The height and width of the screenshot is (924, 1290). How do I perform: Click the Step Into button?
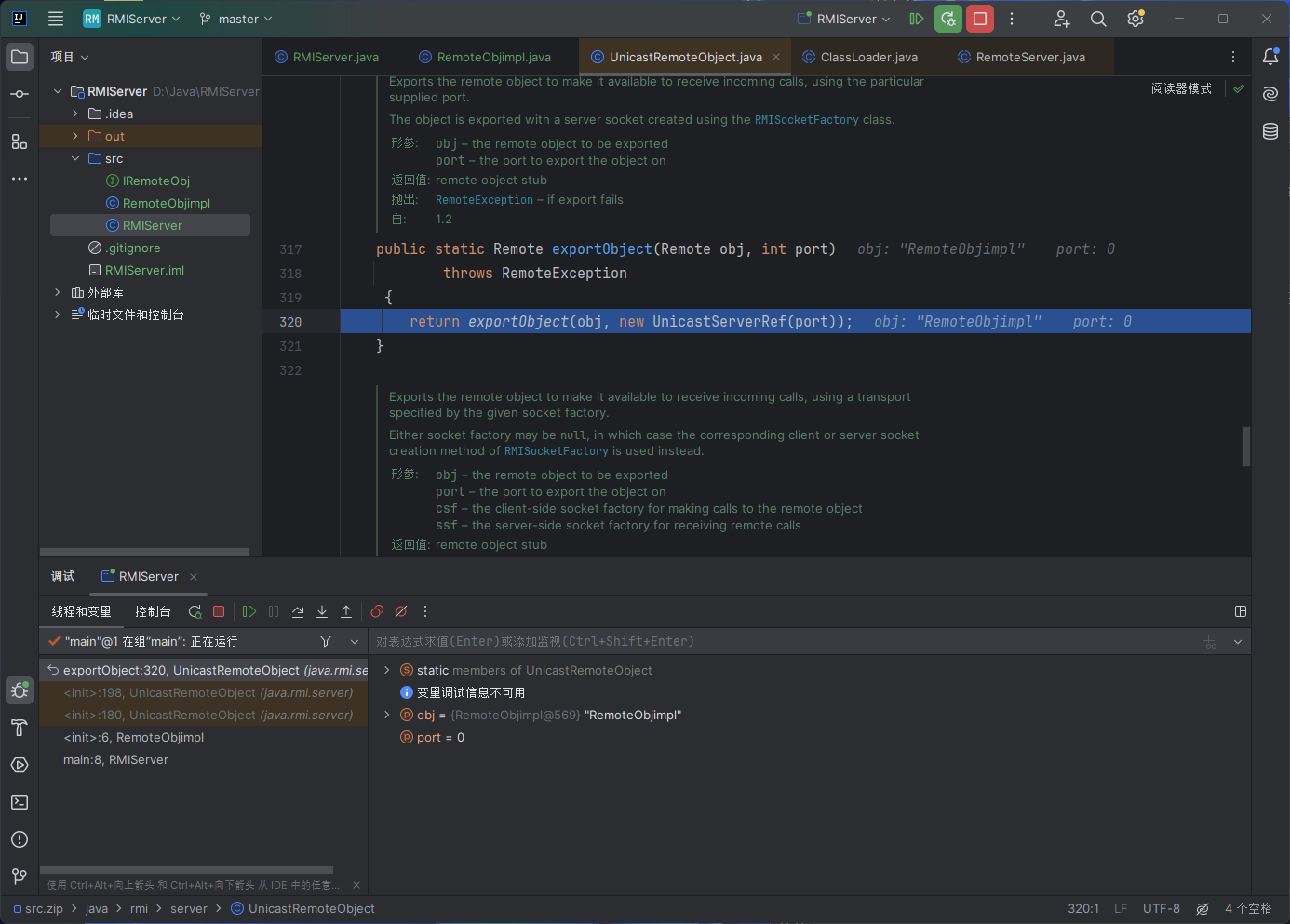[322, 611]
